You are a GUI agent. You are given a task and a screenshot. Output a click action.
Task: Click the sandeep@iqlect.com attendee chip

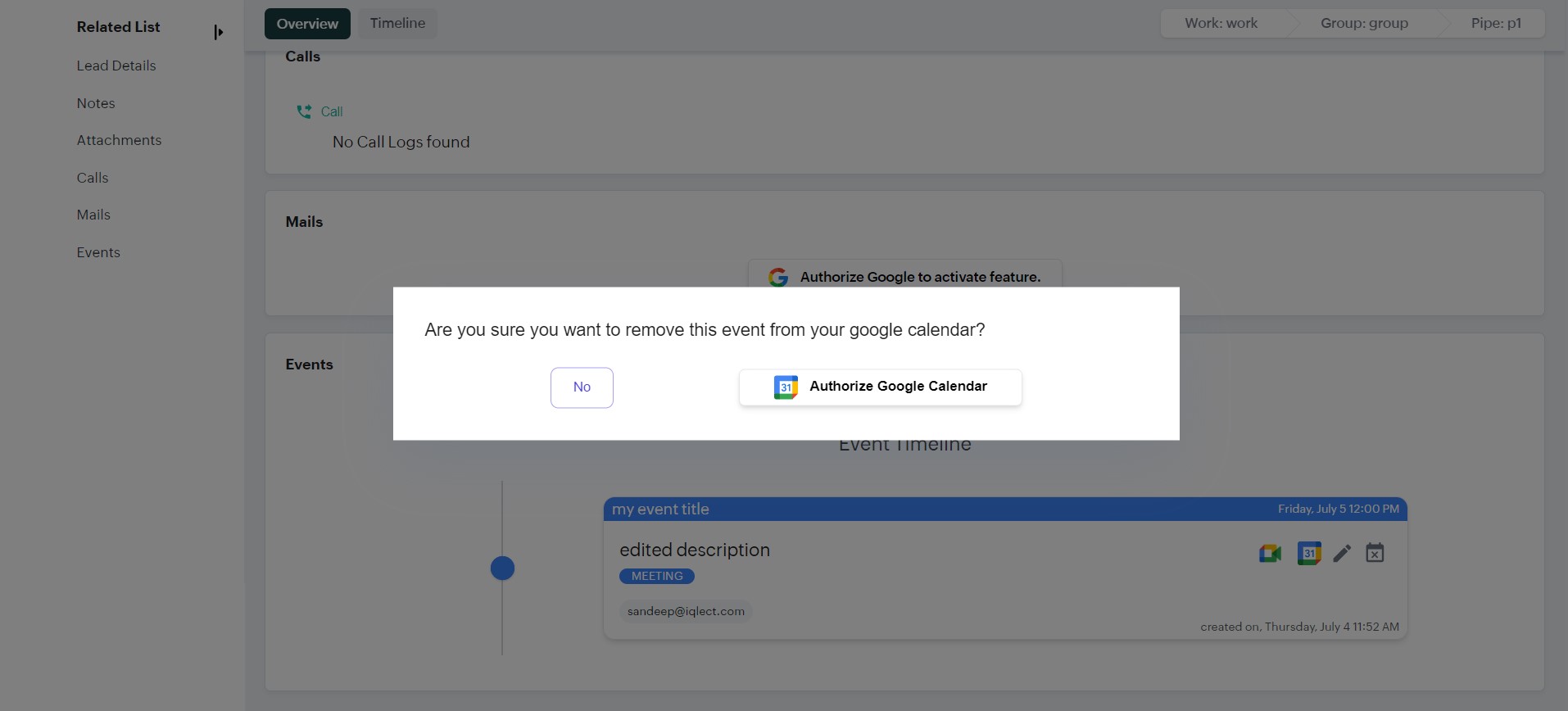686,611
